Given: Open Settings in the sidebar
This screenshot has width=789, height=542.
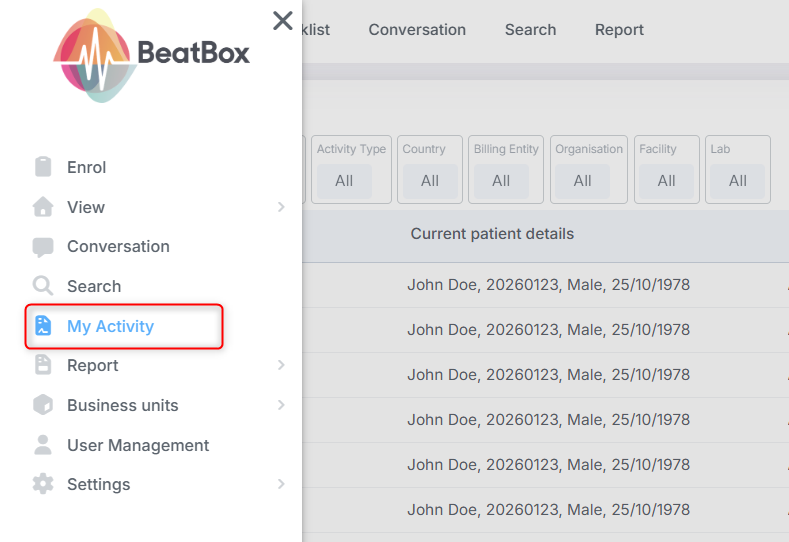Looking at the screenshot, I should pos(99,484).
